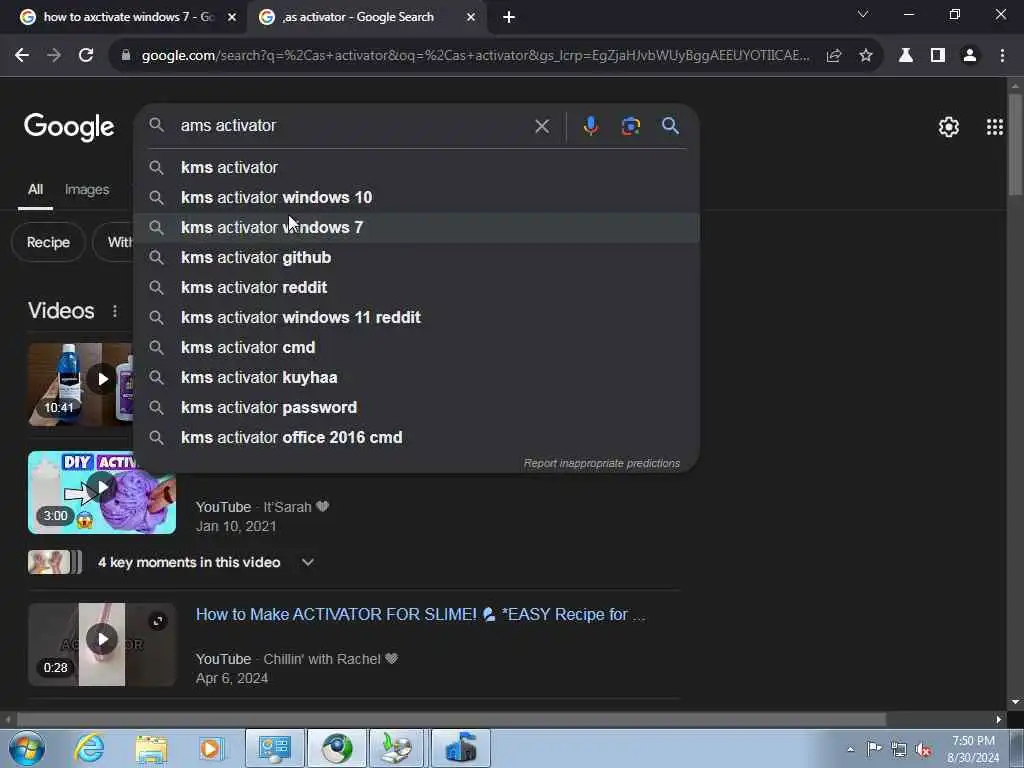Choose 'kms activator windows 11 reddit'
This screenshot has height=768, width=1024.
point(416,318)
